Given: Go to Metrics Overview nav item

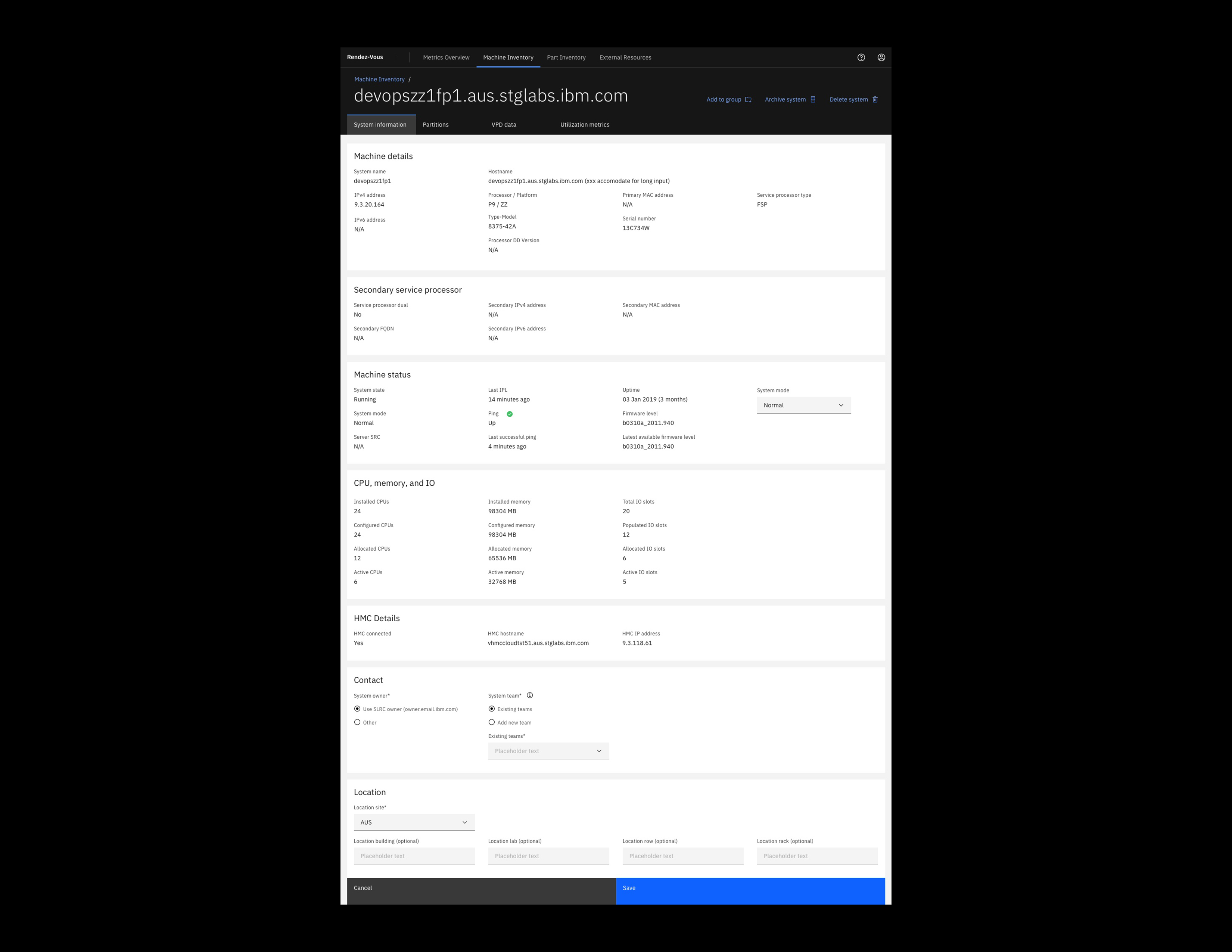Looking at the screenshot, I should [446, 57].
